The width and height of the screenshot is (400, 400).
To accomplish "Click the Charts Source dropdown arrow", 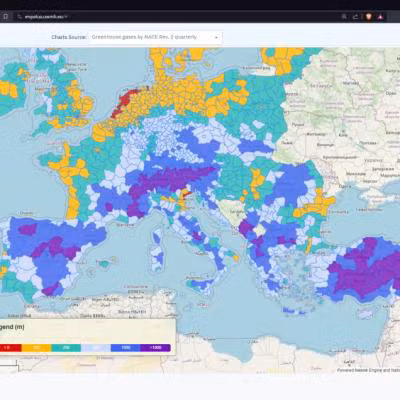I will point(216,38).
